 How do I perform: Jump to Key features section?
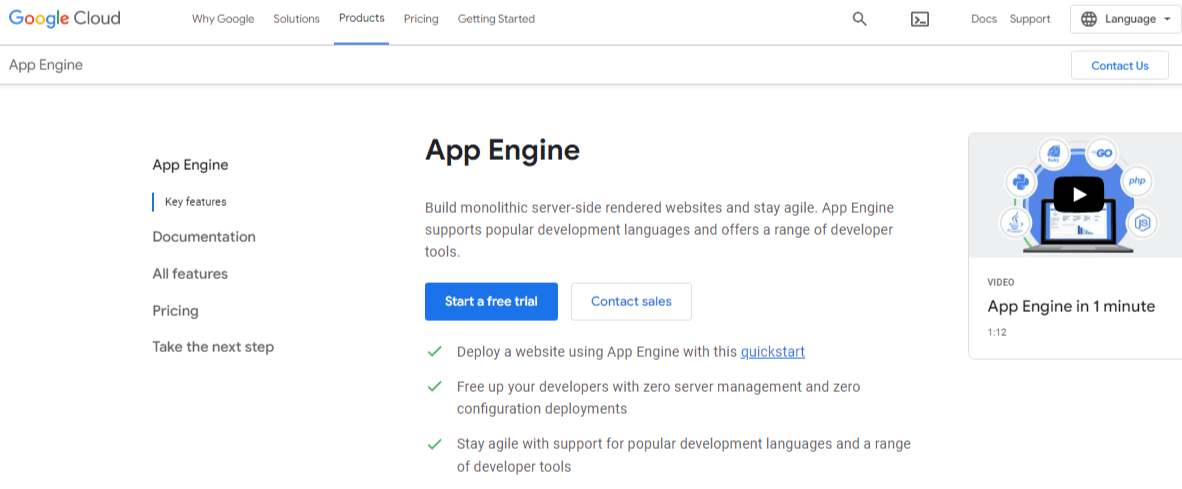(195, 202)
